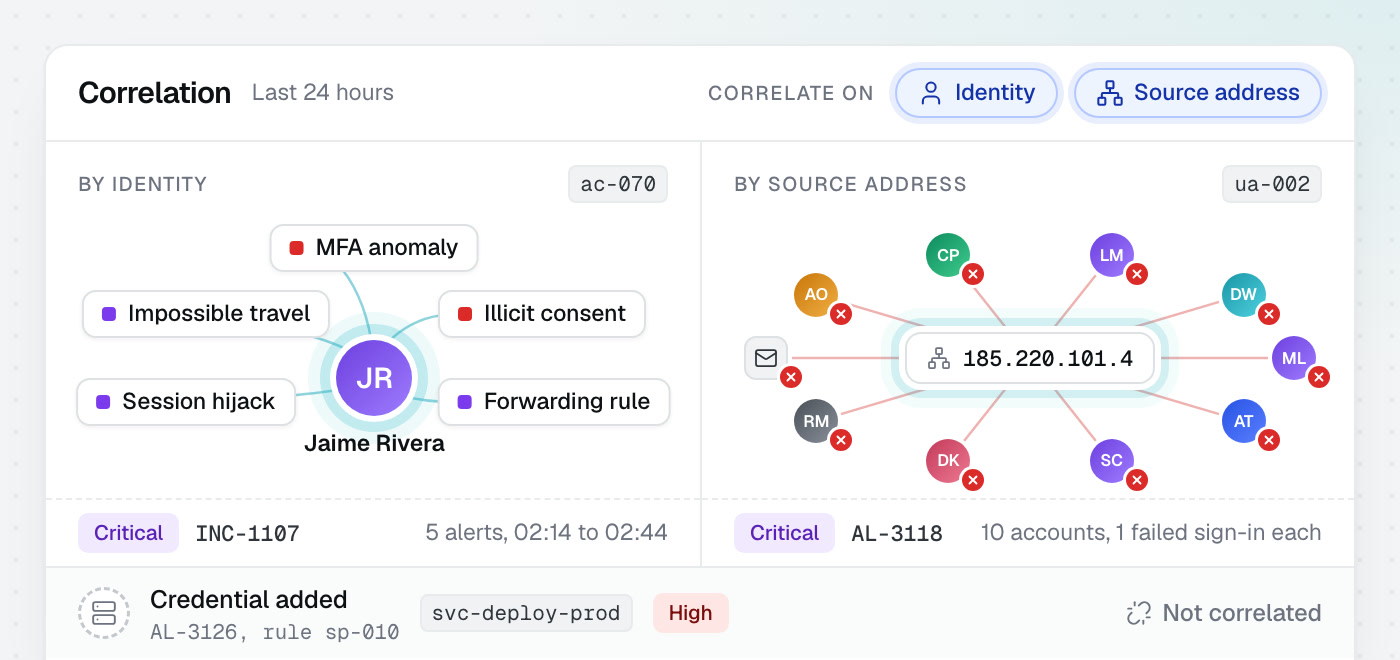Click failed sign-in badge on SC
This screenshot has width=1400, height=660.
coord(1136,480)
